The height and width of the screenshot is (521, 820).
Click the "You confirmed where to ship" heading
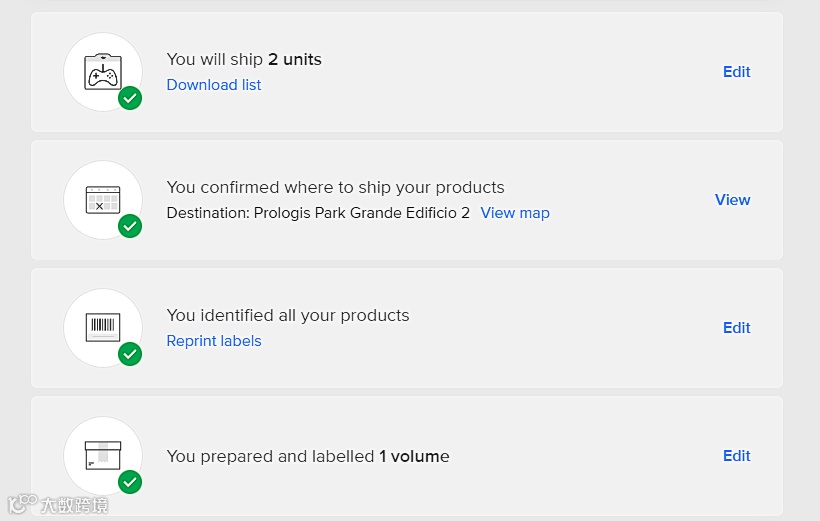(335, 188)
